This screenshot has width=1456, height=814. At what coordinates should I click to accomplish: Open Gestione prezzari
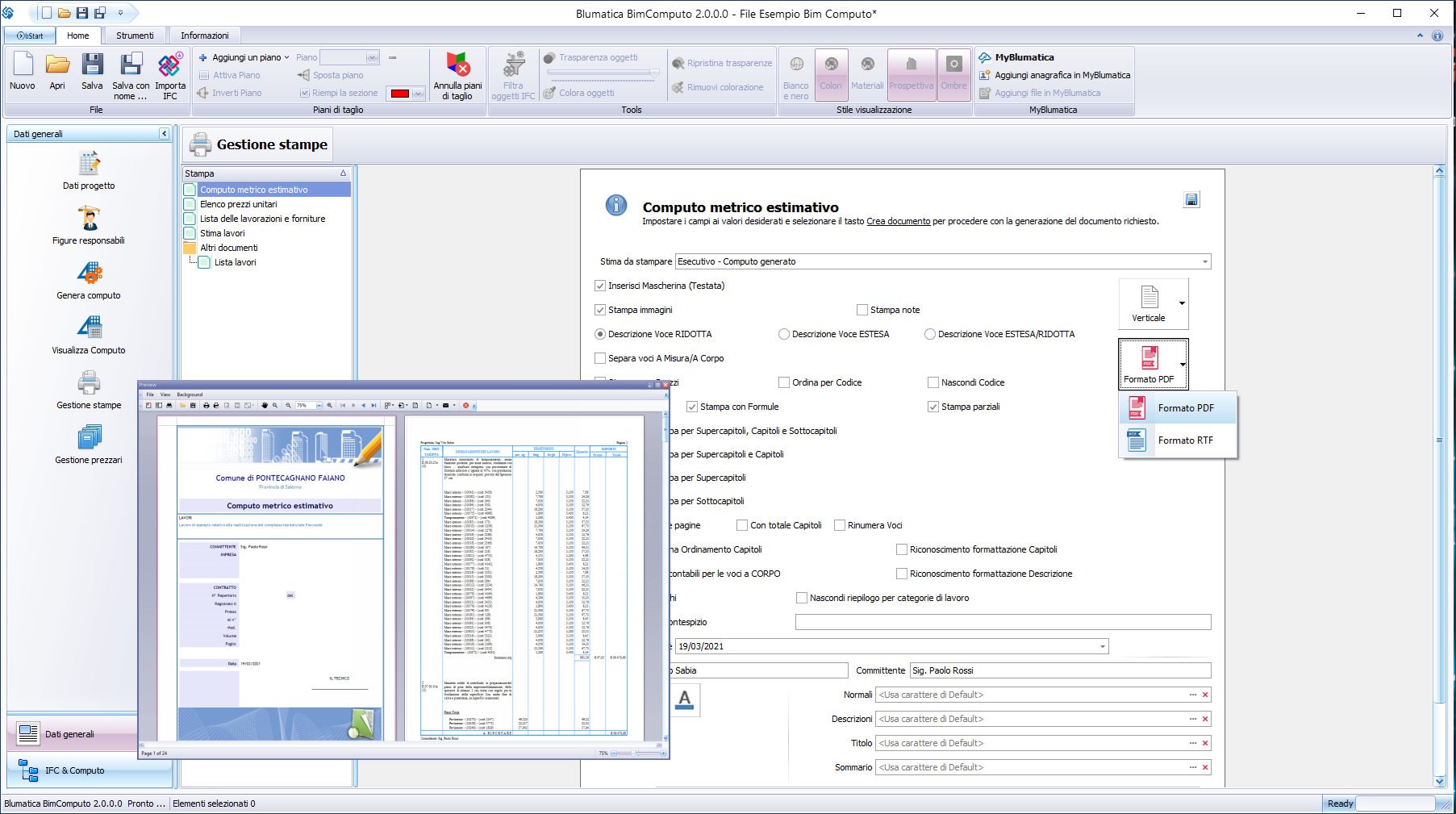(x=89, y=445)
